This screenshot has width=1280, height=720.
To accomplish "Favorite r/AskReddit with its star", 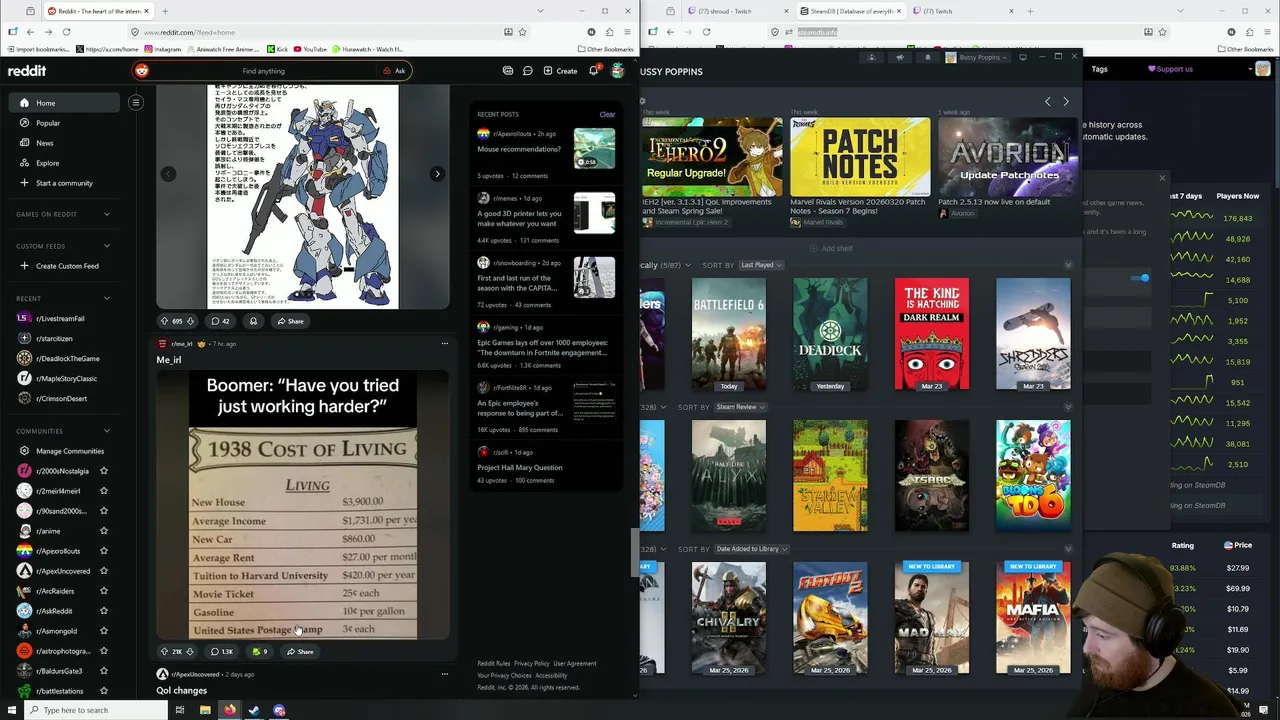I will [x=104, y=611].
